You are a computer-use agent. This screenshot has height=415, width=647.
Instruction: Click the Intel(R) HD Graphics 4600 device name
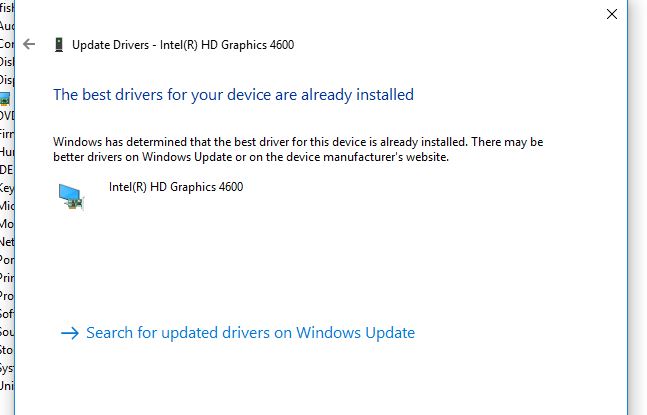[x=175, y=187]
